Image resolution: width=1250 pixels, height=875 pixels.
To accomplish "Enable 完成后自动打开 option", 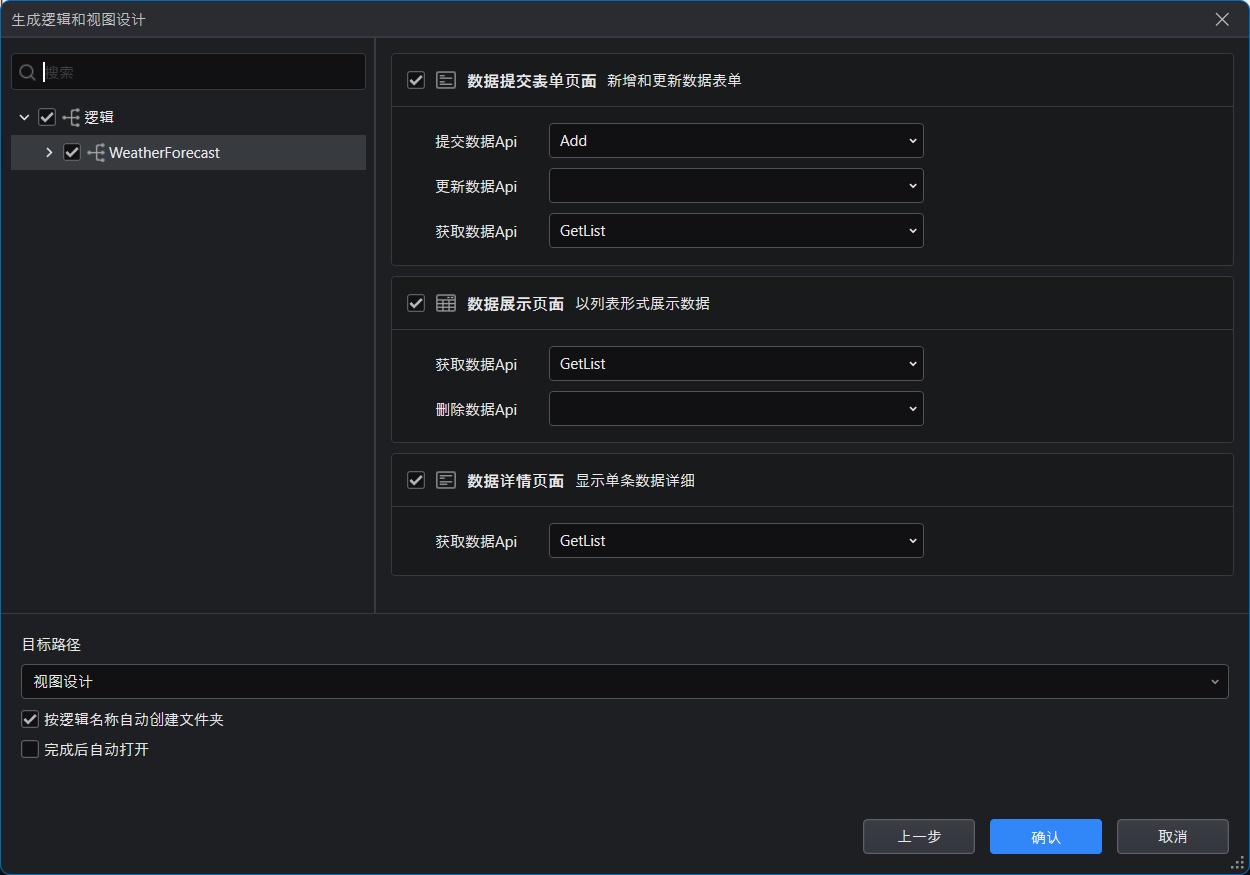I will pyautogui.click(x=30, y=749).
